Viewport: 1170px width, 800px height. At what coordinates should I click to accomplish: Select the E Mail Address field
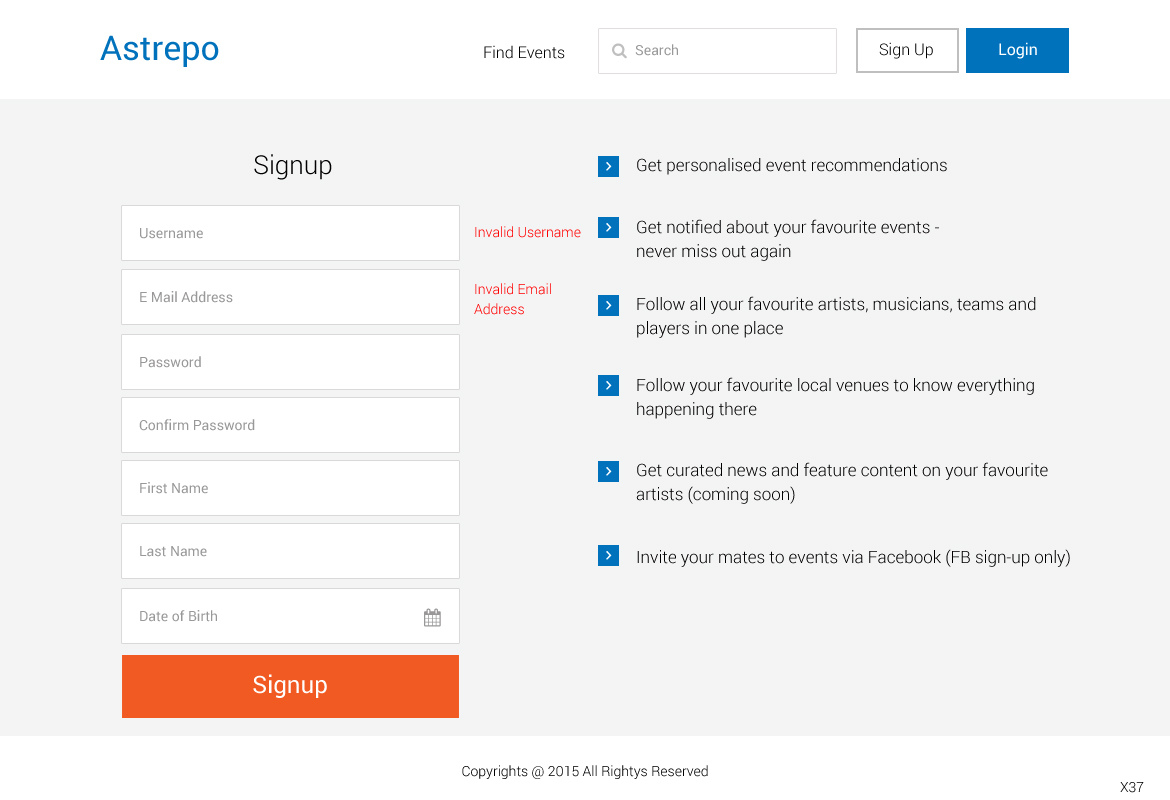(x=290, y=297)
